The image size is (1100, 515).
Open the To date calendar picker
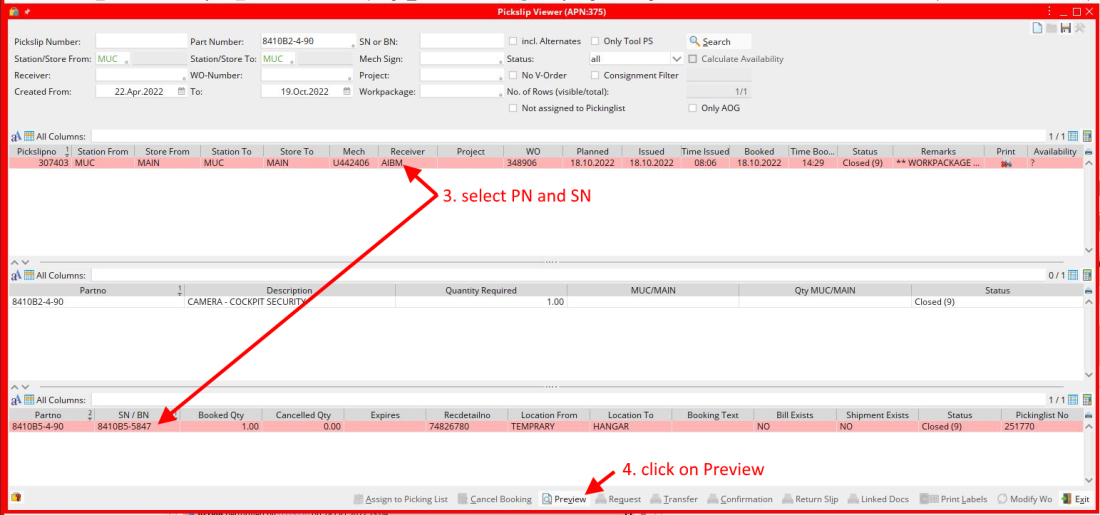point(347,91)
